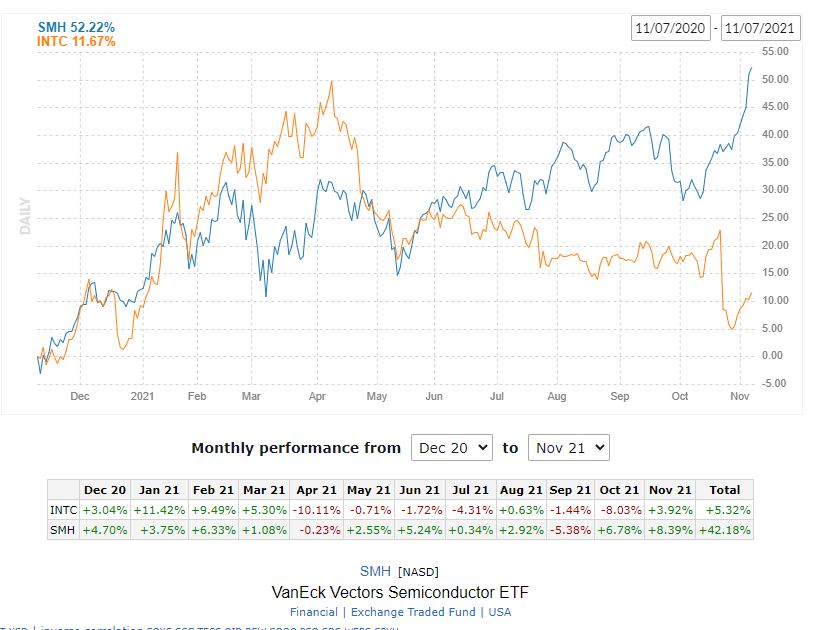Screen dimensions: 820x630
Task: Open the Dec 20 start month dropdown
Action: [x=451, y=448]
